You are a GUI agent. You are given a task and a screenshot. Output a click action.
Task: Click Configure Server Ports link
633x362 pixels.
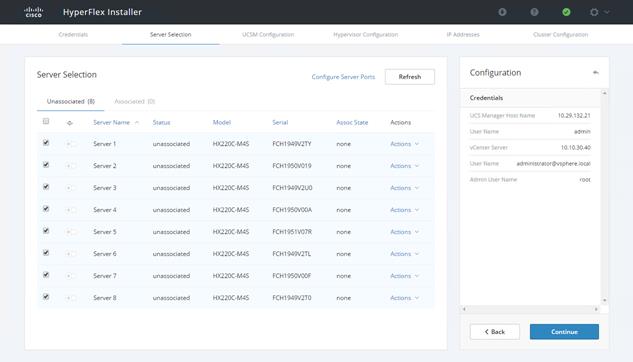[x=343, y=77]
